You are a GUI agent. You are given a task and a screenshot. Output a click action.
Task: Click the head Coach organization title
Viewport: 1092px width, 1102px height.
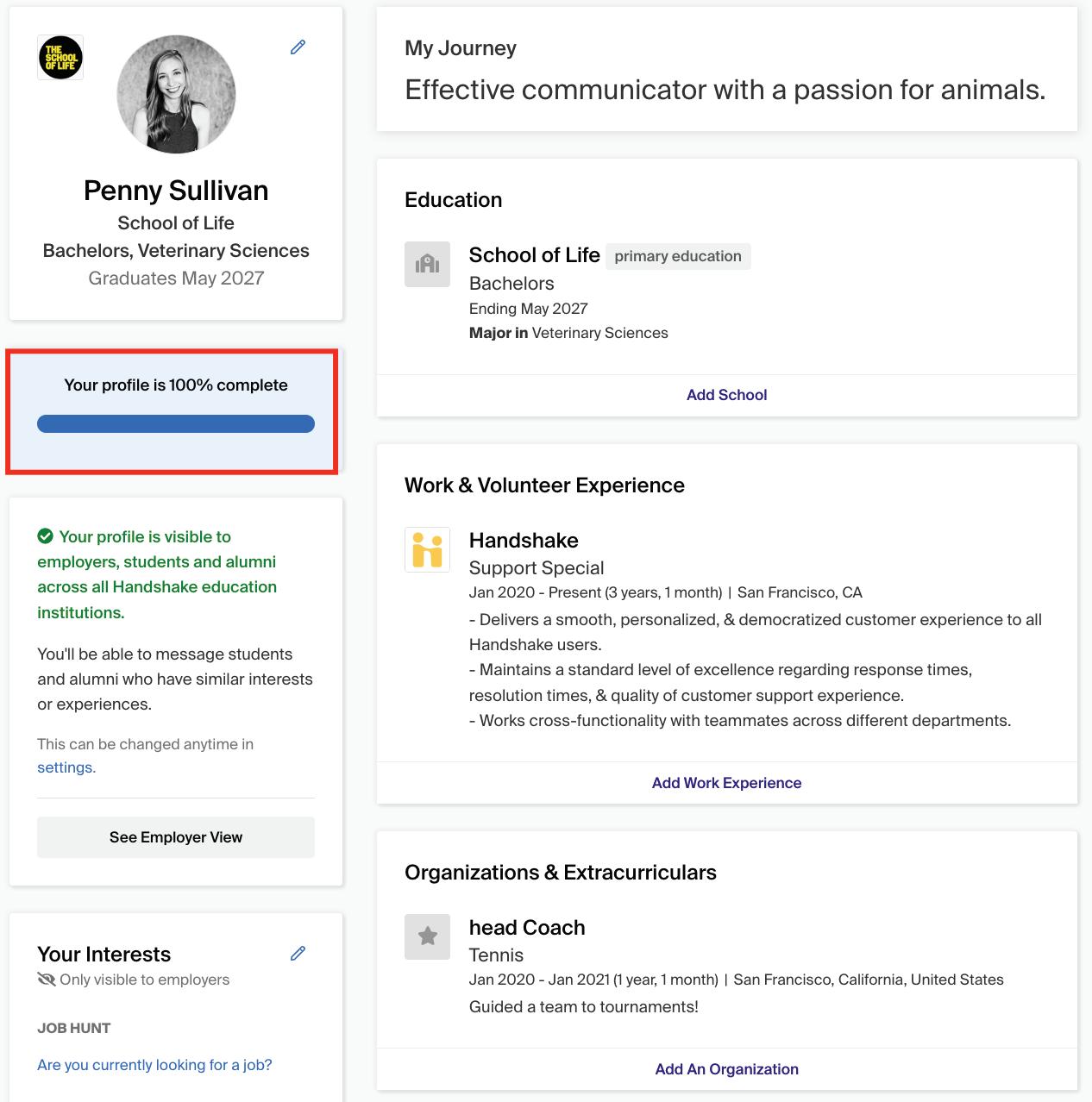527,928
